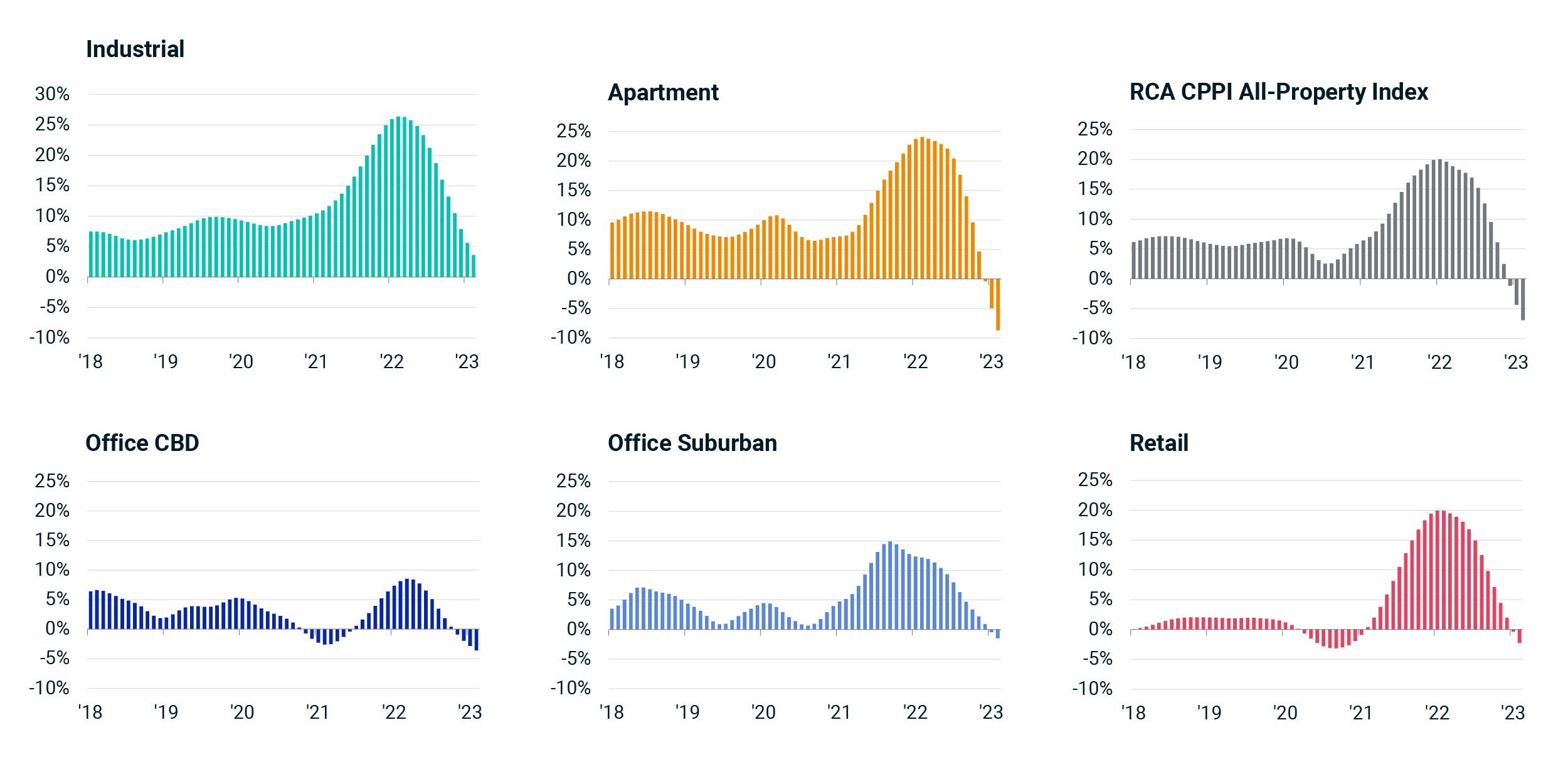Click the 30% y-axis label on Industrial chart
The width and height of the screenshot is (1568, 784).
coord(52,94)
